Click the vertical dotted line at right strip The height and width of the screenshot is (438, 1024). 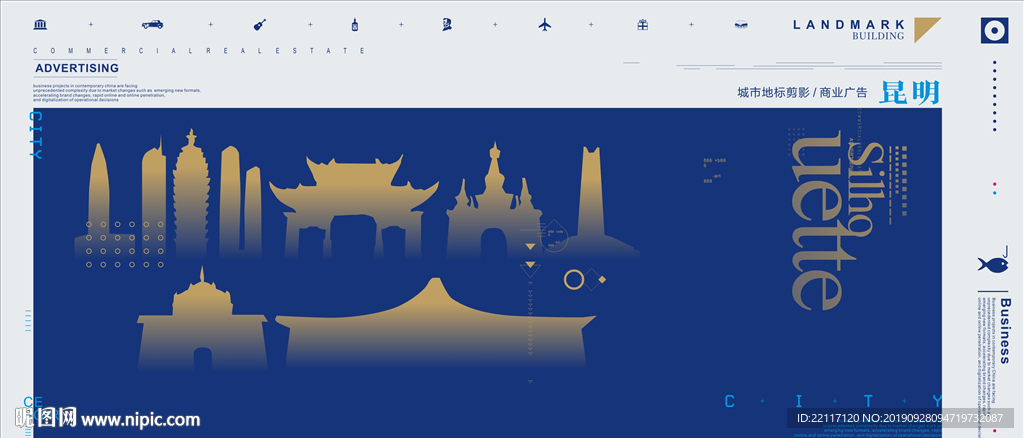click(995, 96)
